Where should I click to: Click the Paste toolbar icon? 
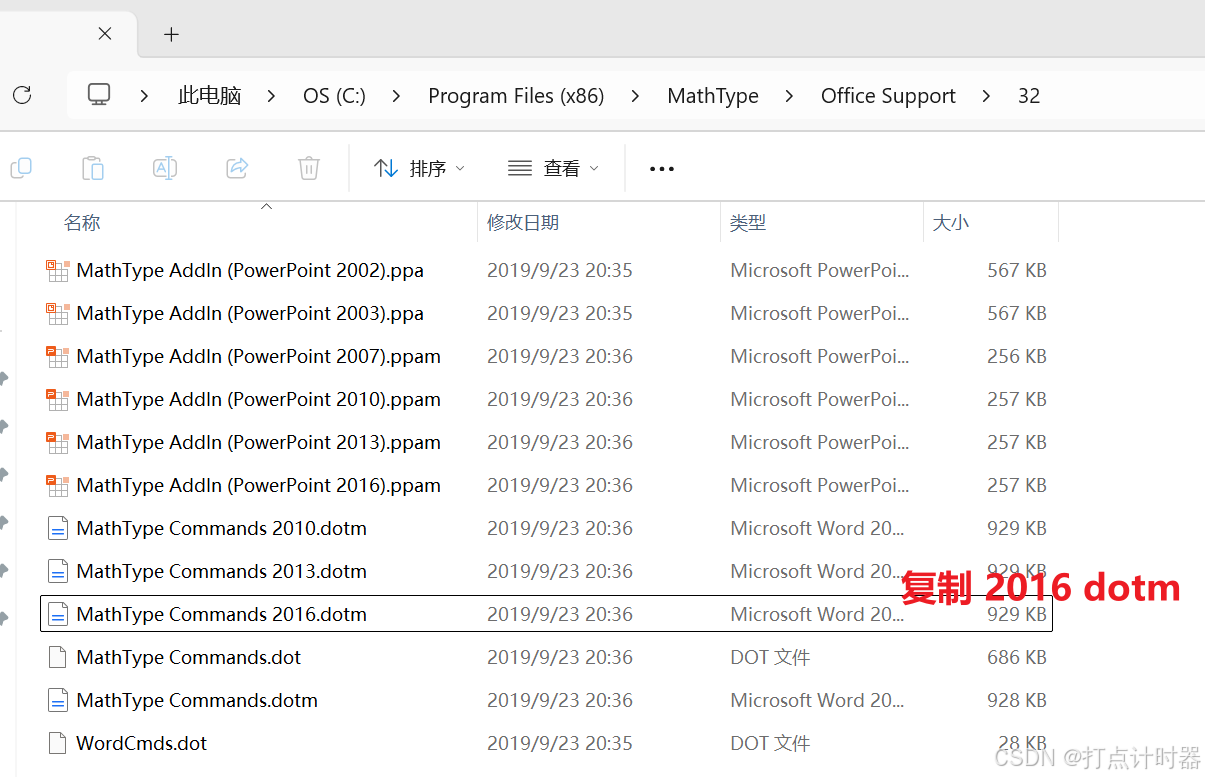[x=93, y=168]
